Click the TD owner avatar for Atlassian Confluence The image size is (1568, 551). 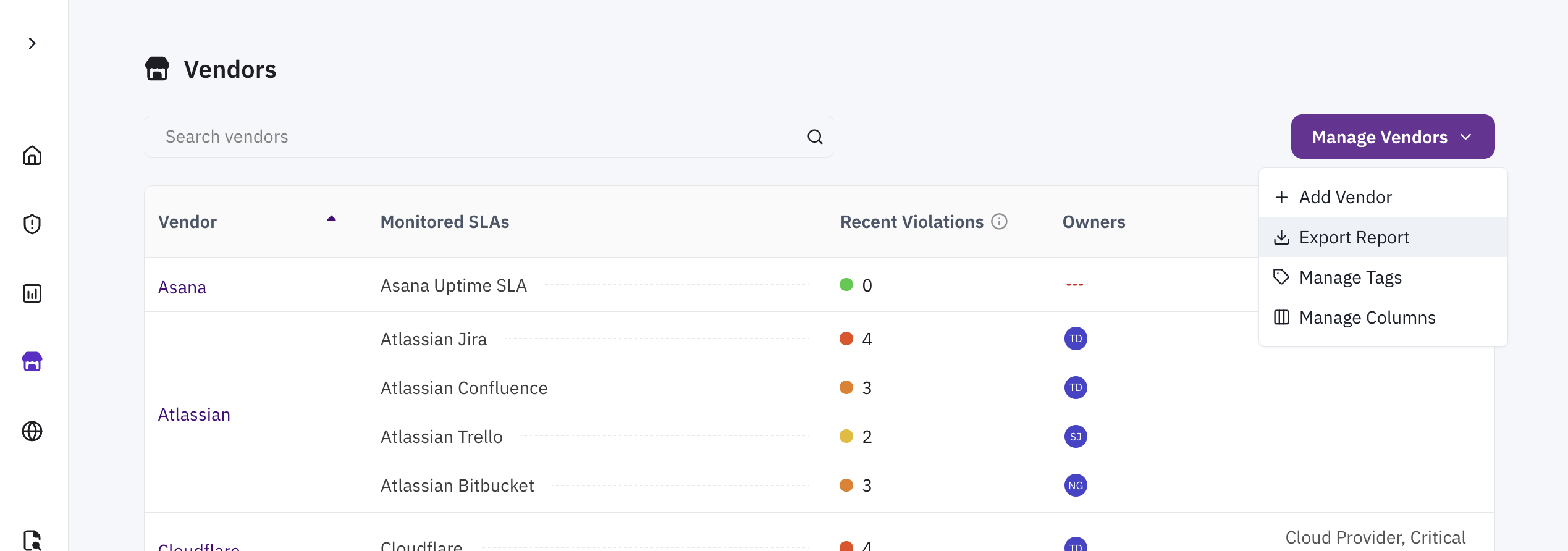click(1076, 387)
